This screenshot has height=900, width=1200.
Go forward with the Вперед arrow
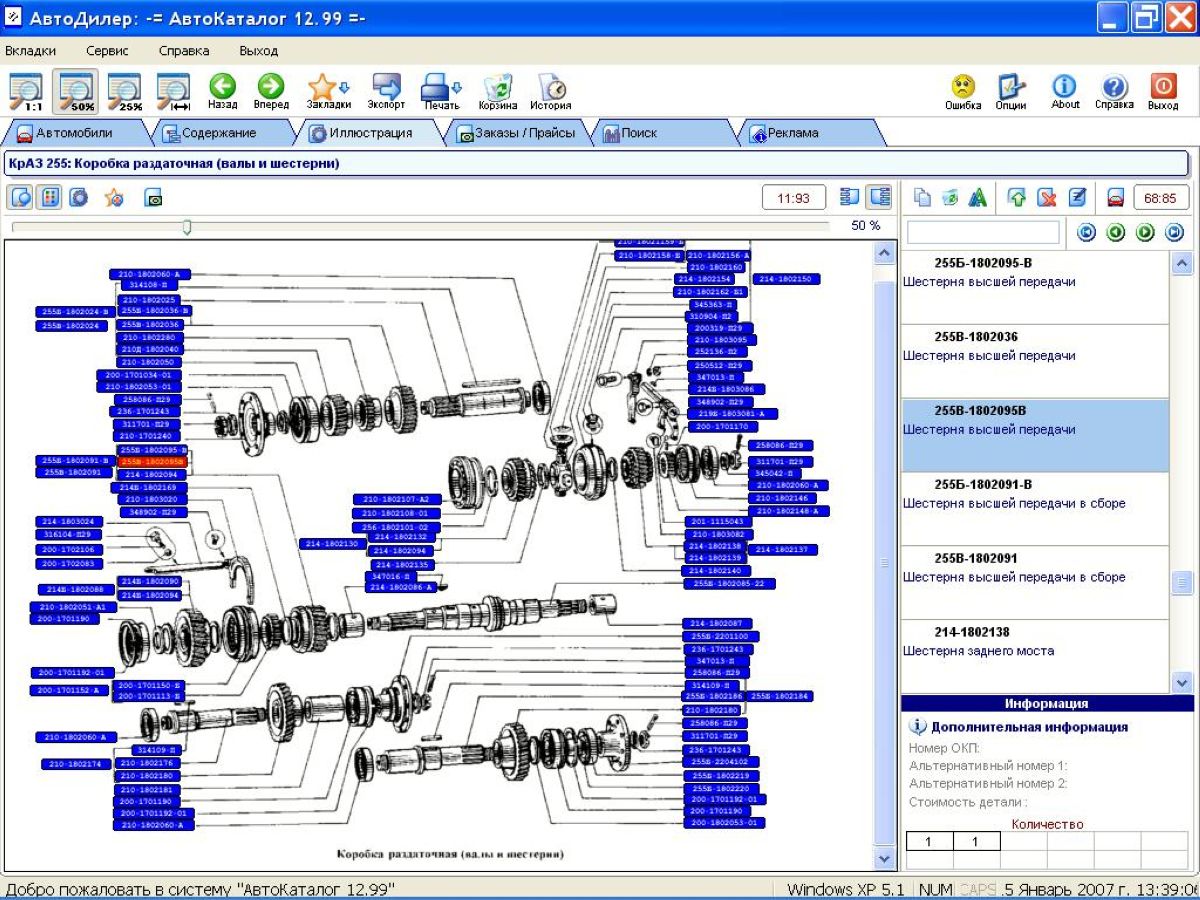point(271,92)
